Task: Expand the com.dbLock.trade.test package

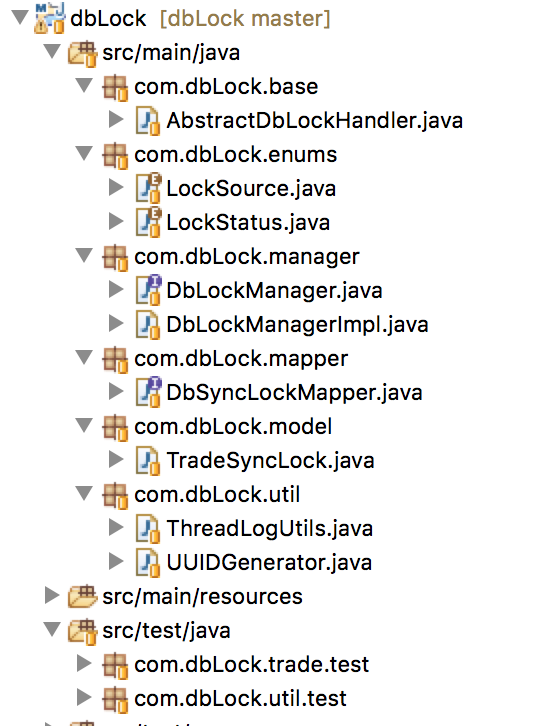Action: pyautogui.click(x=84, y=663)
